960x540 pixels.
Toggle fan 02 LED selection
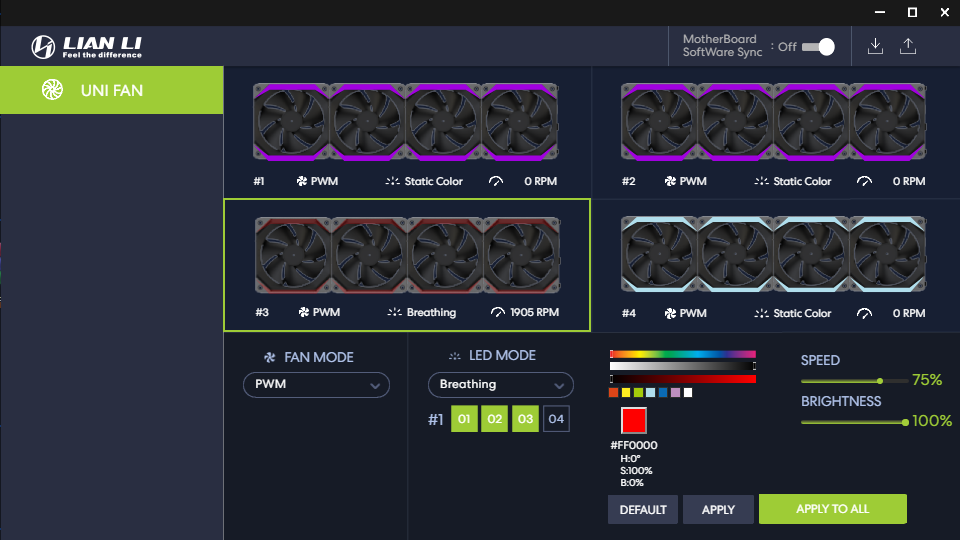495,419
